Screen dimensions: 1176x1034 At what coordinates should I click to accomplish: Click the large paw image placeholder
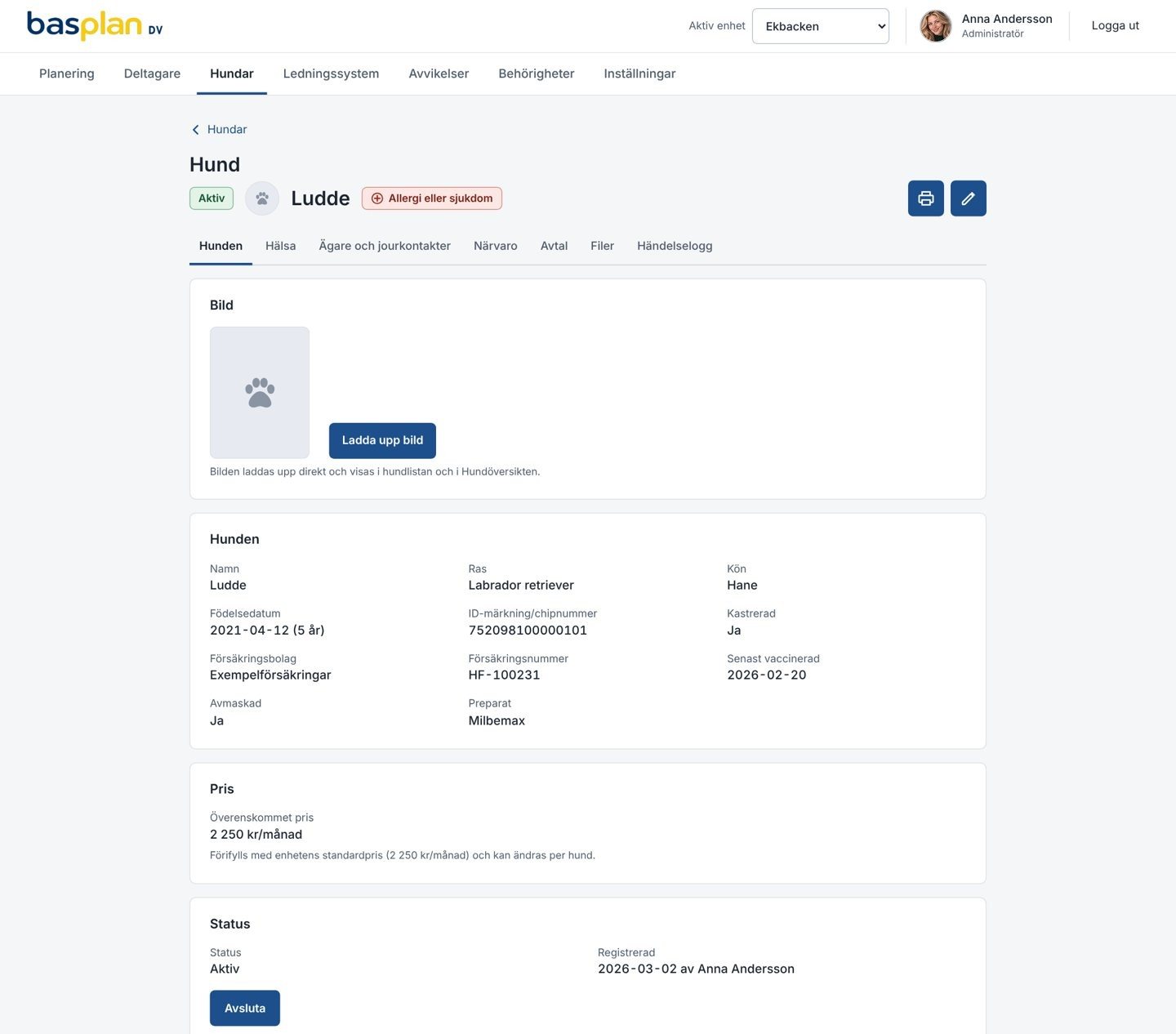[x=260, y=393]
